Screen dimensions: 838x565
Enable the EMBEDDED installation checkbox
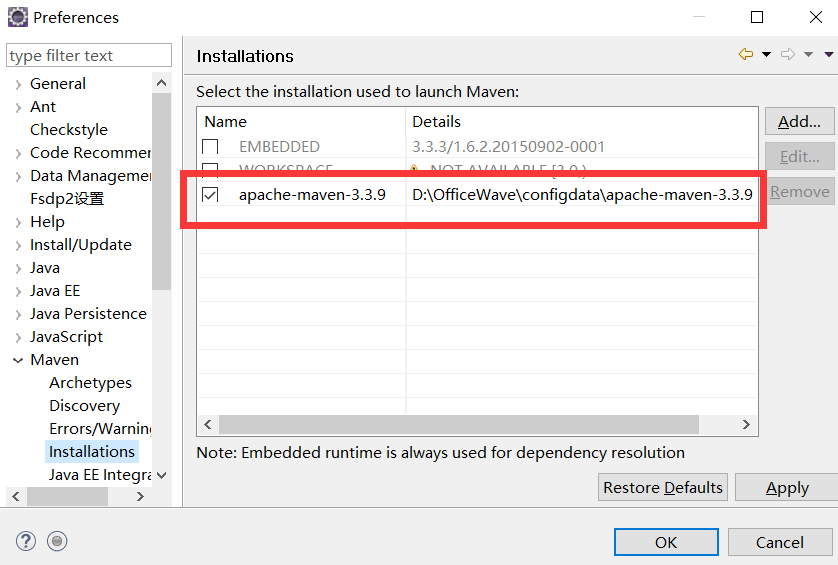click(210, 146)
